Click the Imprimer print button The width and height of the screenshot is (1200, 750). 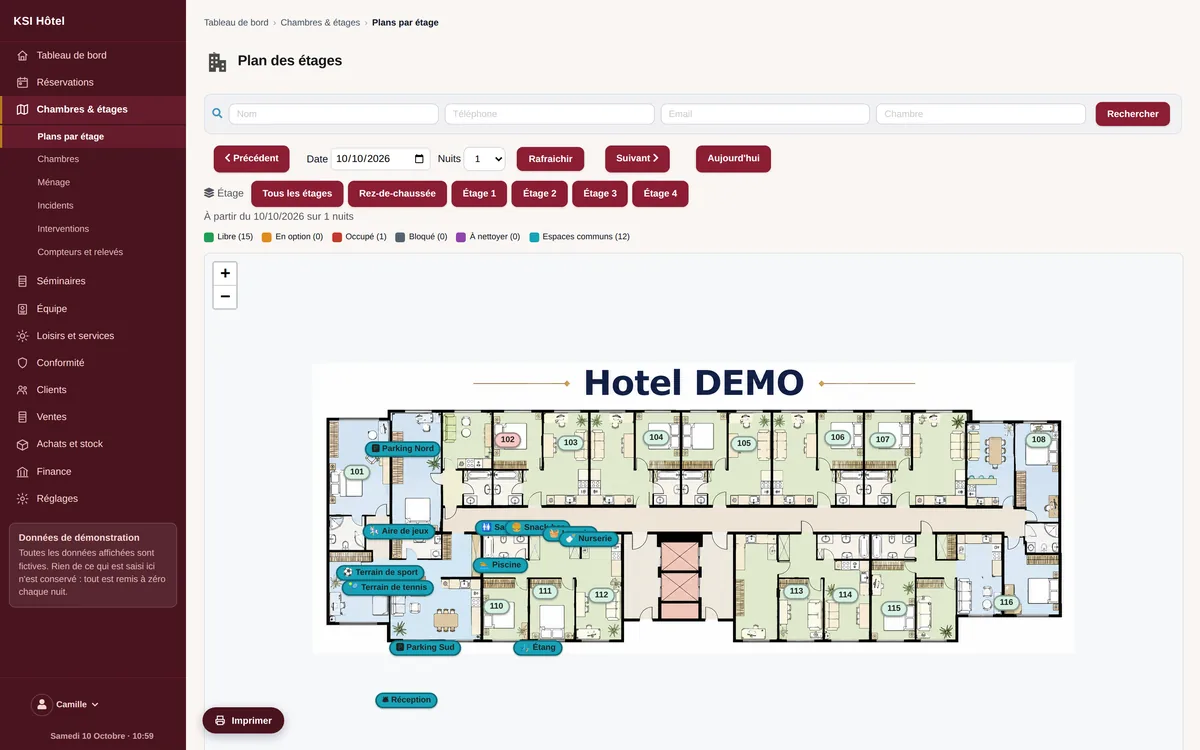[243, 721]
